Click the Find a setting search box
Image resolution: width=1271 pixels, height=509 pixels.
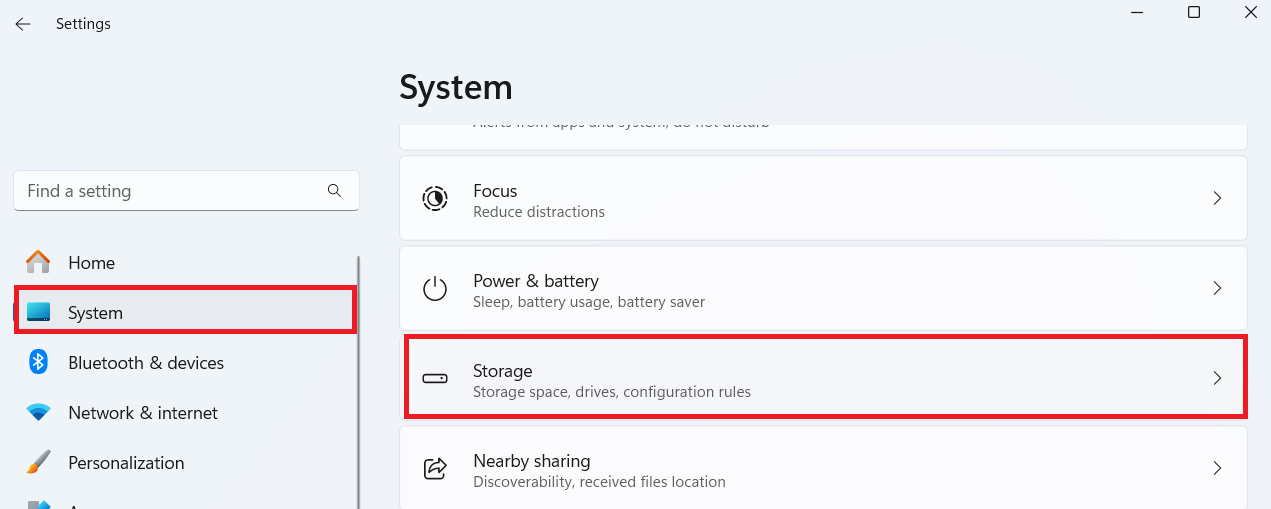170,191
